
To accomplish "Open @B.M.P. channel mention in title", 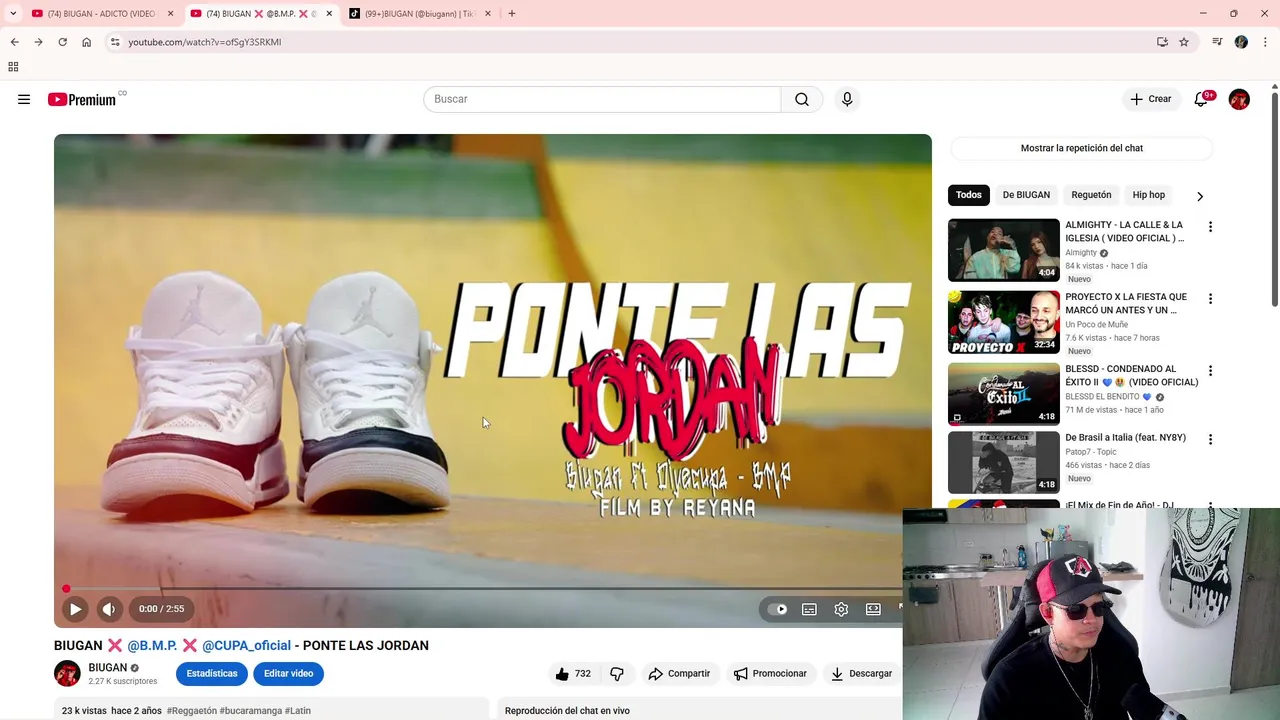I will (152, 646).
